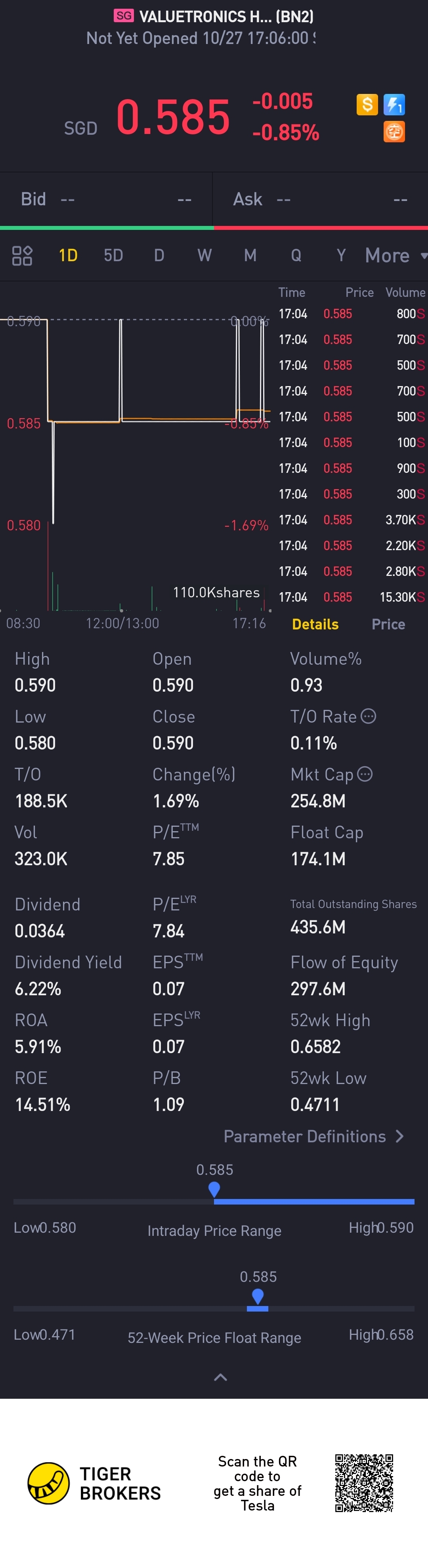Click the T/O Rate info icon
The height and width of the screenshot is (1568, 428).
368,717
